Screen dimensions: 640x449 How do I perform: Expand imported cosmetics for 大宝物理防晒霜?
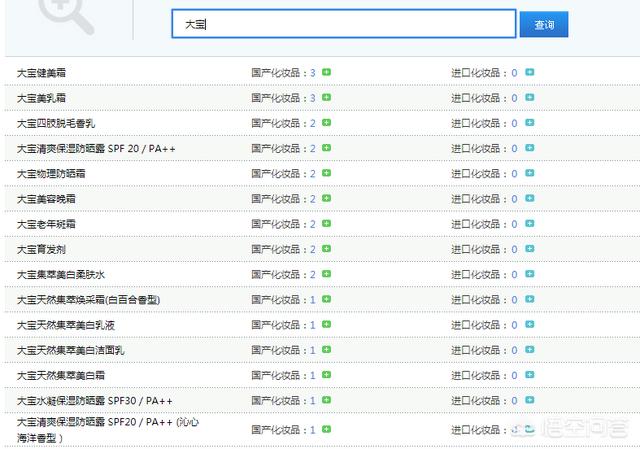tap(529, 173)
